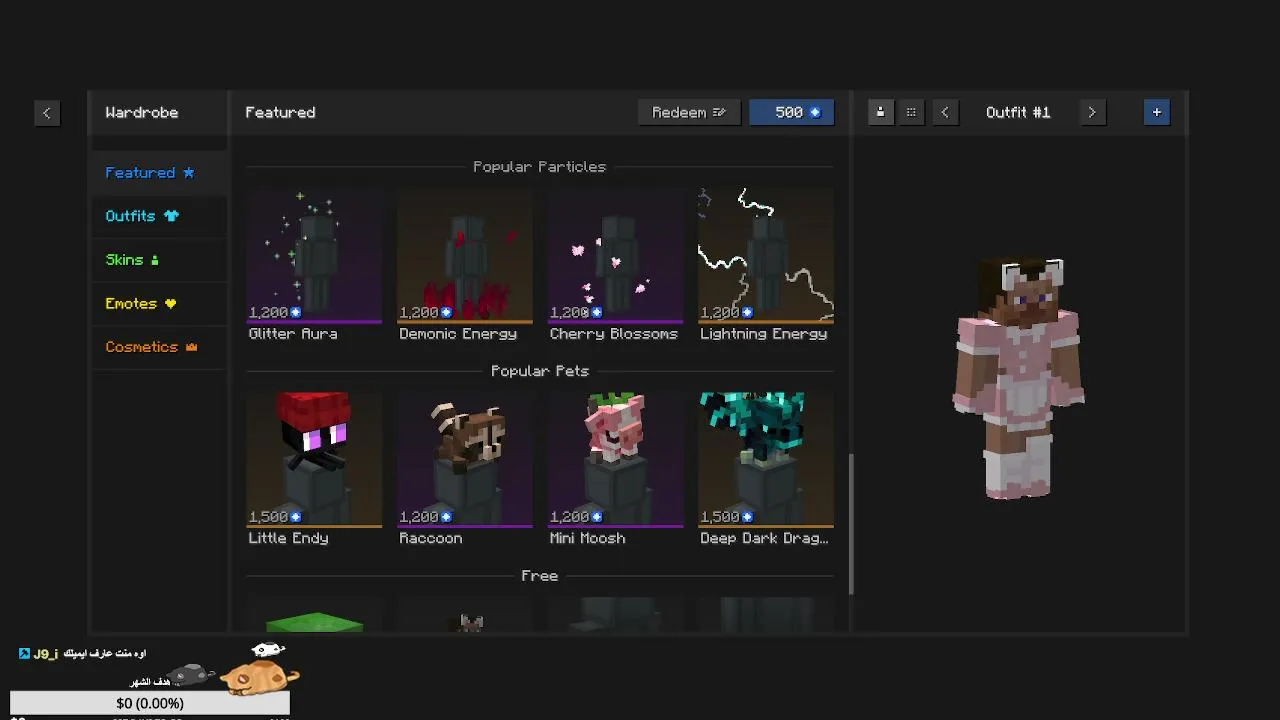
Task: Click the "Wardrobe" panel title
Action: 142,113
